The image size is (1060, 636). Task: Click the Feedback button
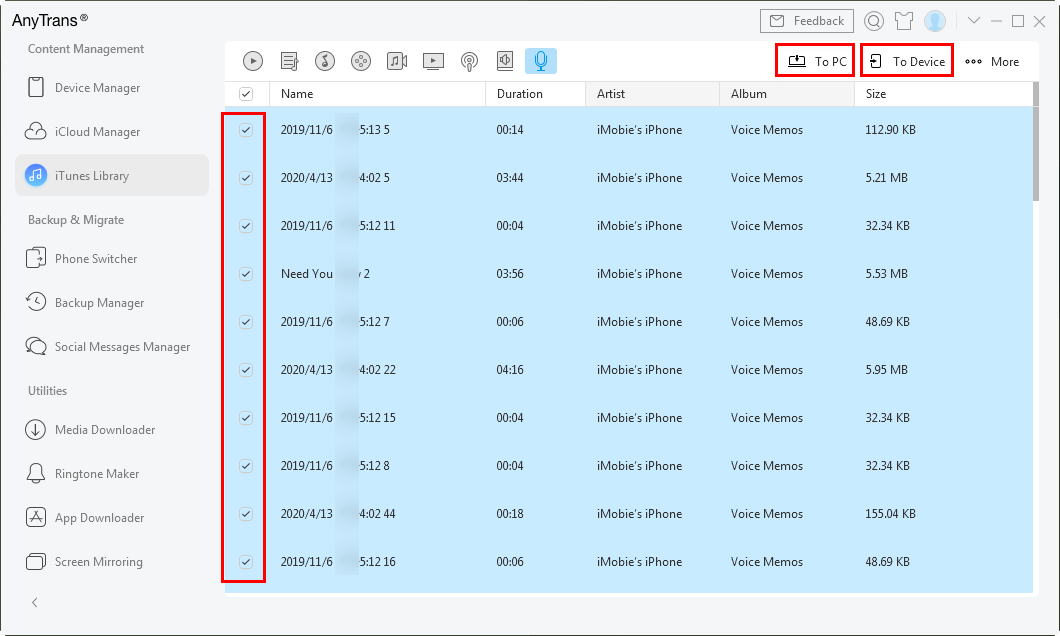pyautogui.click(x=806, y=21)
